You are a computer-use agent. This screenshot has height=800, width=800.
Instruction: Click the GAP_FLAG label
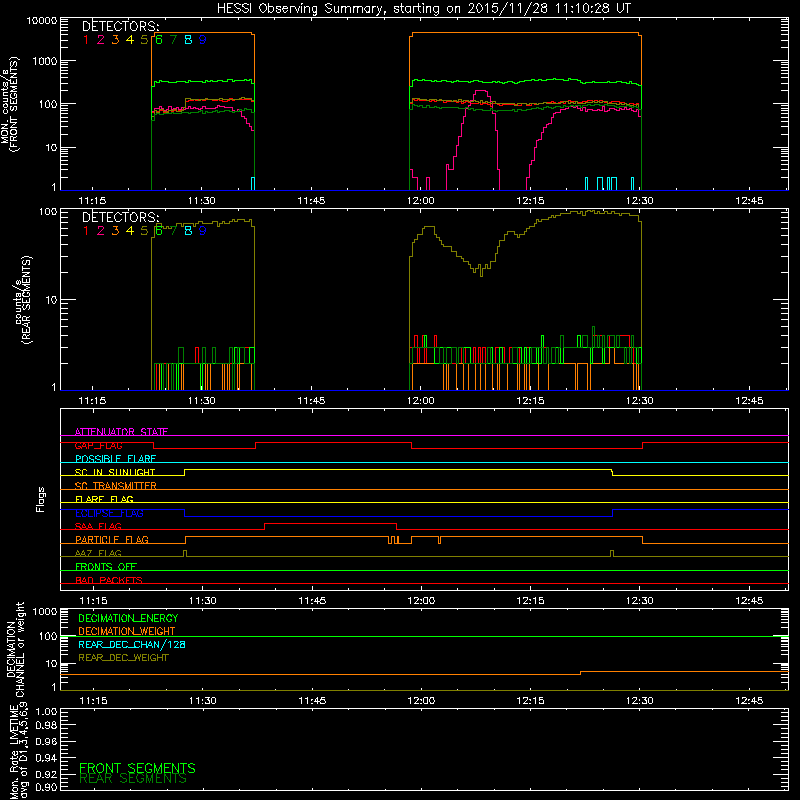(98, 445)
